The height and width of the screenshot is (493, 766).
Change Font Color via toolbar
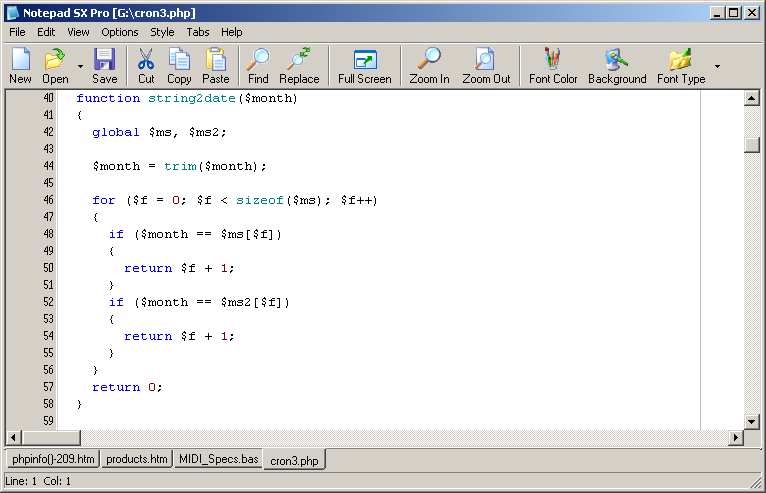click(553, 66)
